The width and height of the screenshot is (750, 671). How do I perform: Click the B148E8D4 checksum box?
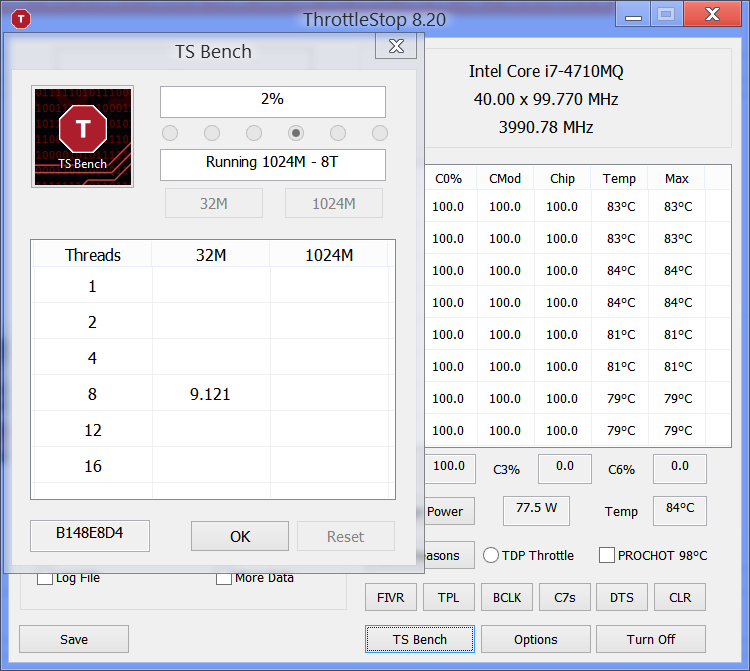90,536
